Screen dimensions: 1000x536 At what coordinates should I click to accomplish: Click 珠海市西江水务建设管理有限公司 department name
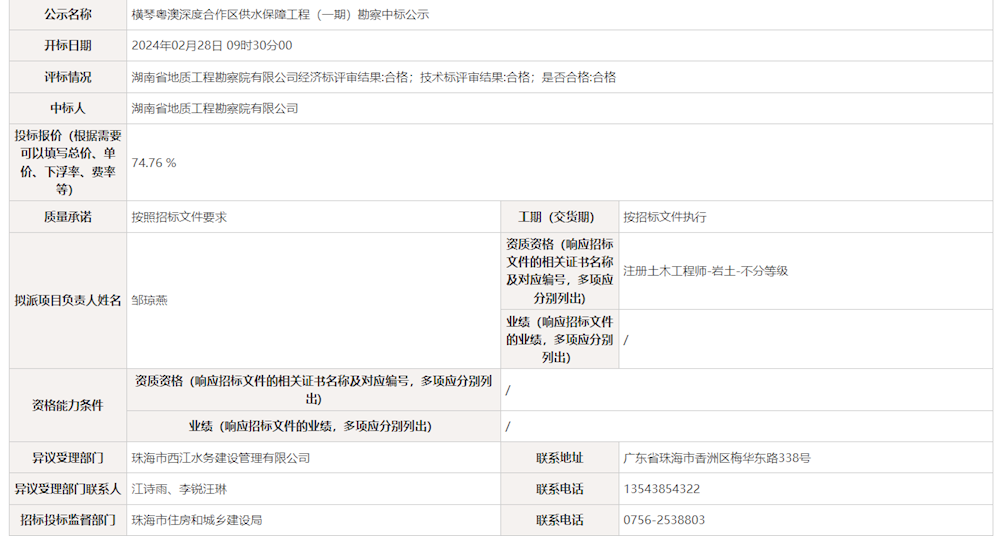tap(221, 458)
